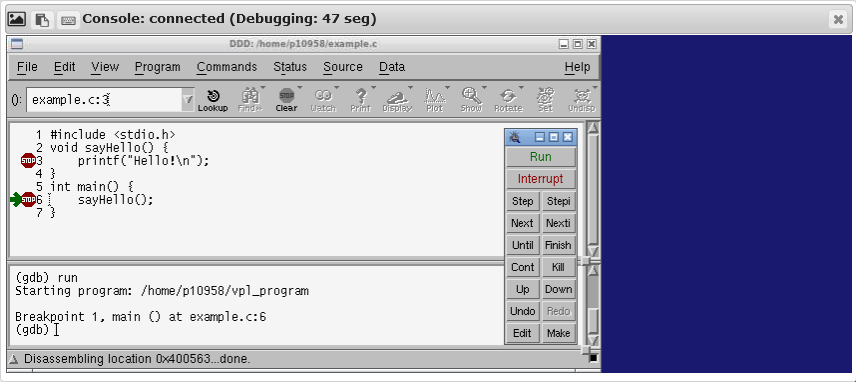Click the Rotate toolbar icon
This screenshot has width=856, height=382.
[x=508, y=100]
